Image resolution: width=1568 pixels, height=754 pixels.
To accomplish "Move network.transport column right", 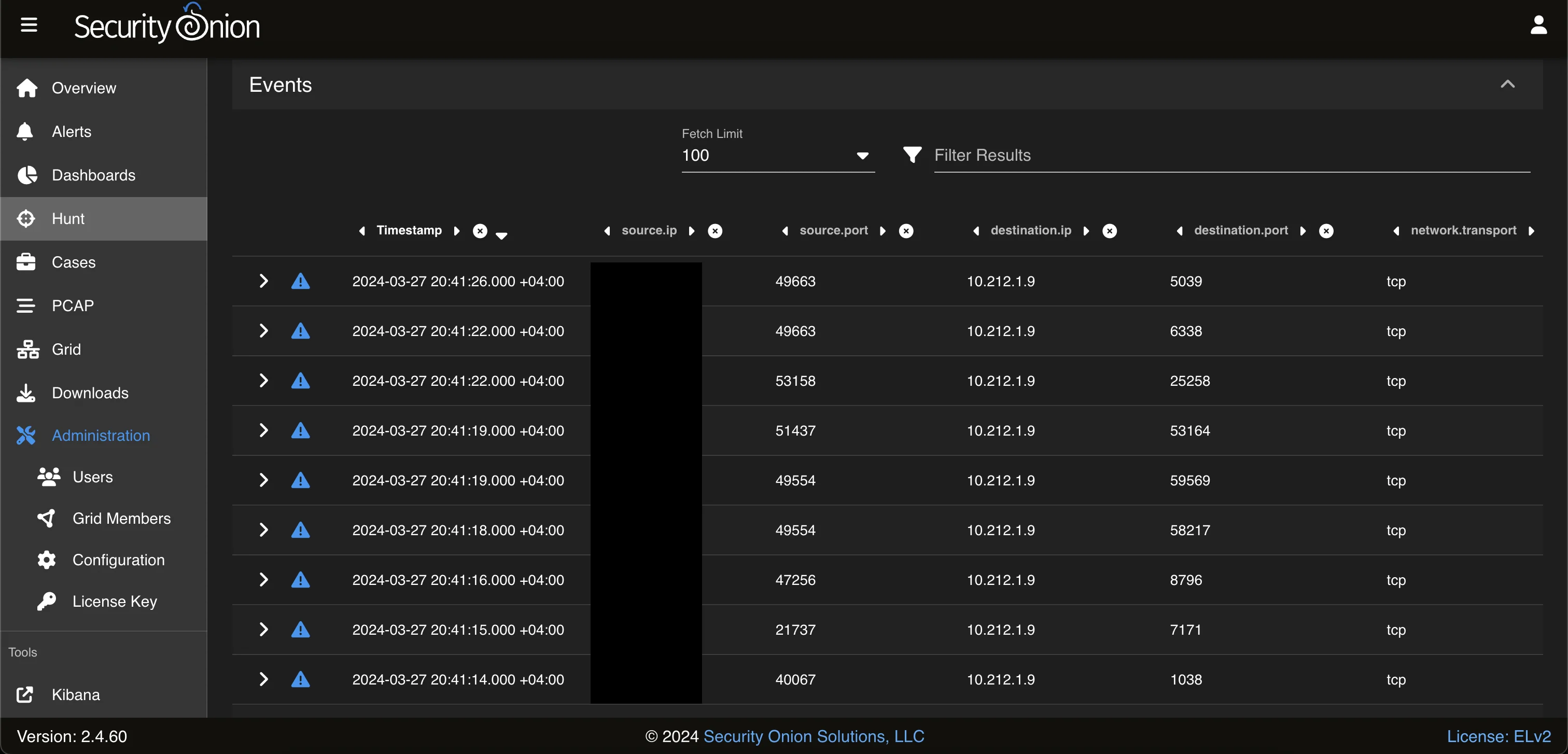I will tap(1532, 231).
